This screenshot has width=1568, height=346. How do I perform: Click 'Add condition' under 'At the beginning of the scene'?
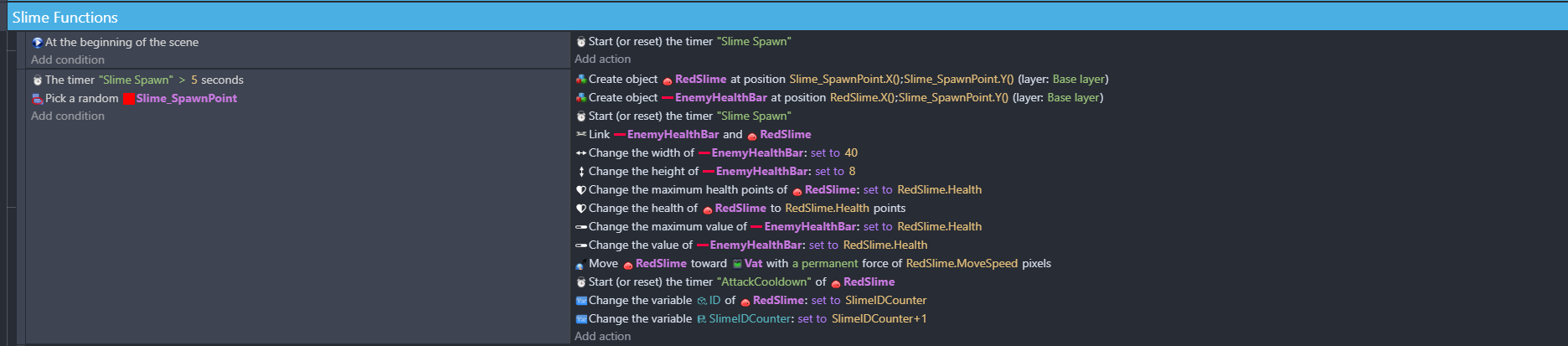click(x=68, y=60)
